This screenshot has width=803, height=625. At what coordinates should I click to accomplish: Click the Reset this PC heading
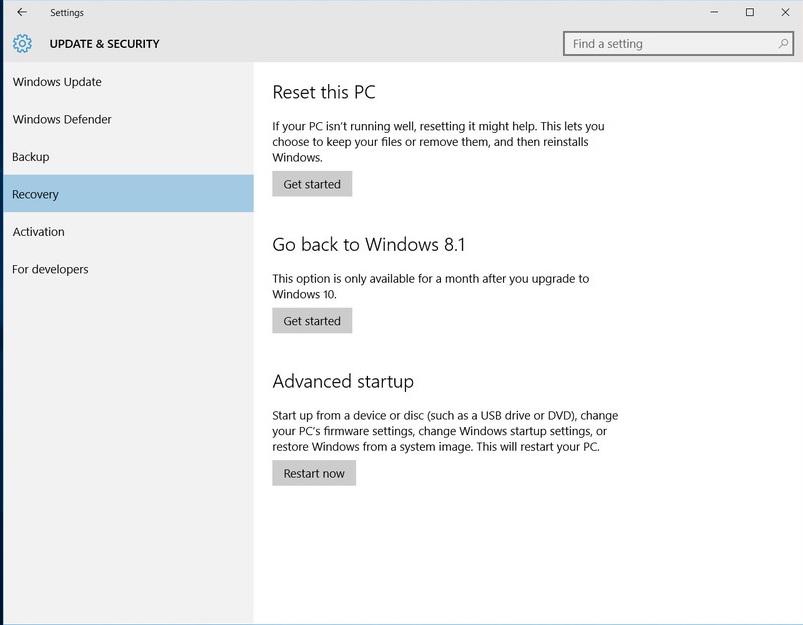click(324, 92)
